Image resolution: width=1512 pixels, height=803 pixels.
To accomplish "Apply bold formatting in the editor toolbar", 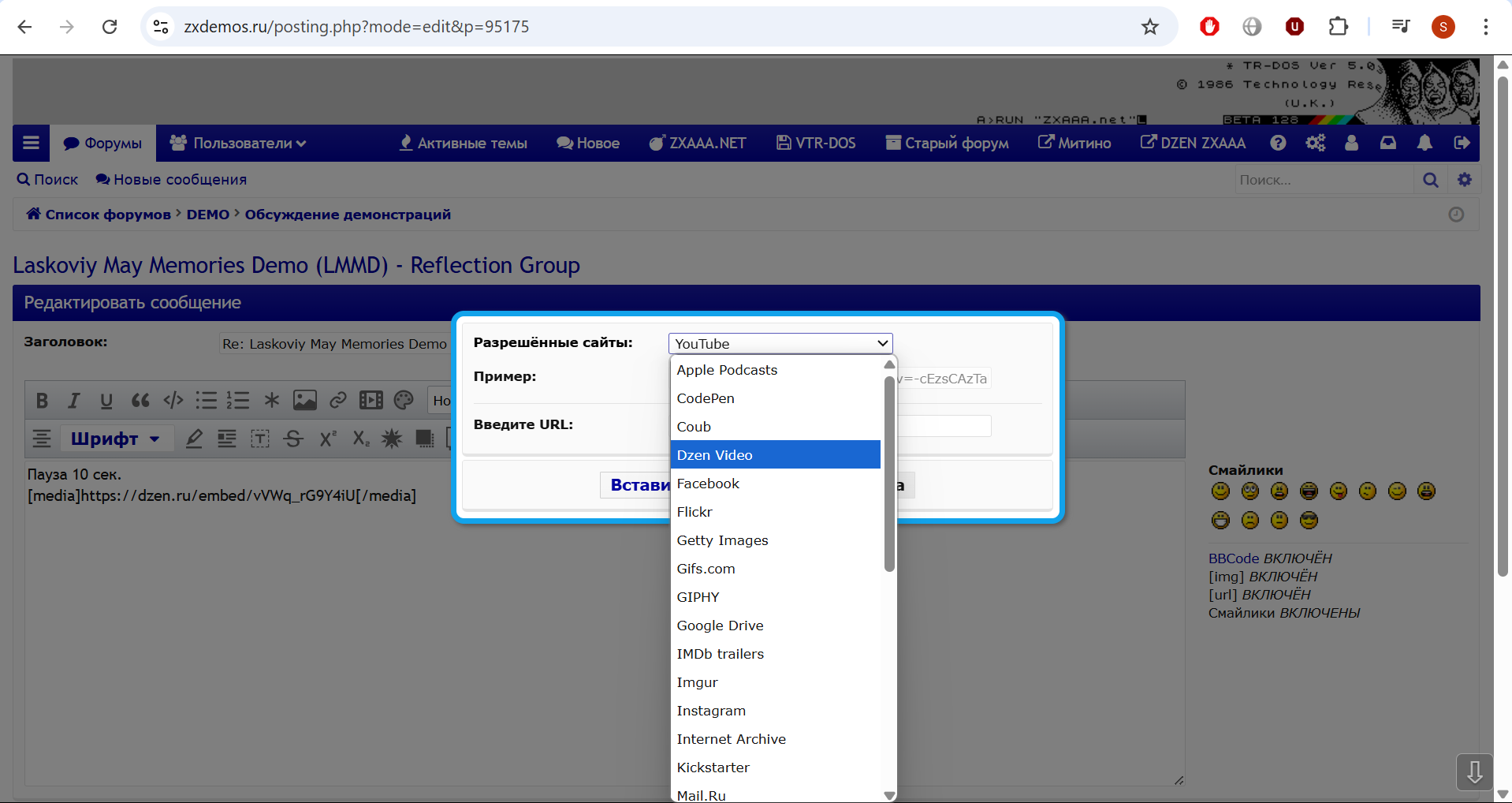I will tap(43, 401).
